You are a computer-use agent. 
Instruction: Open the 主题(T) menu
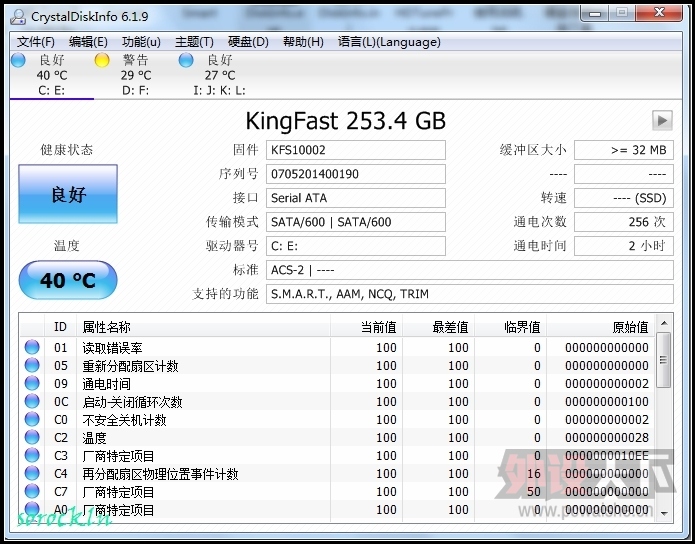(x=194, y=42)
